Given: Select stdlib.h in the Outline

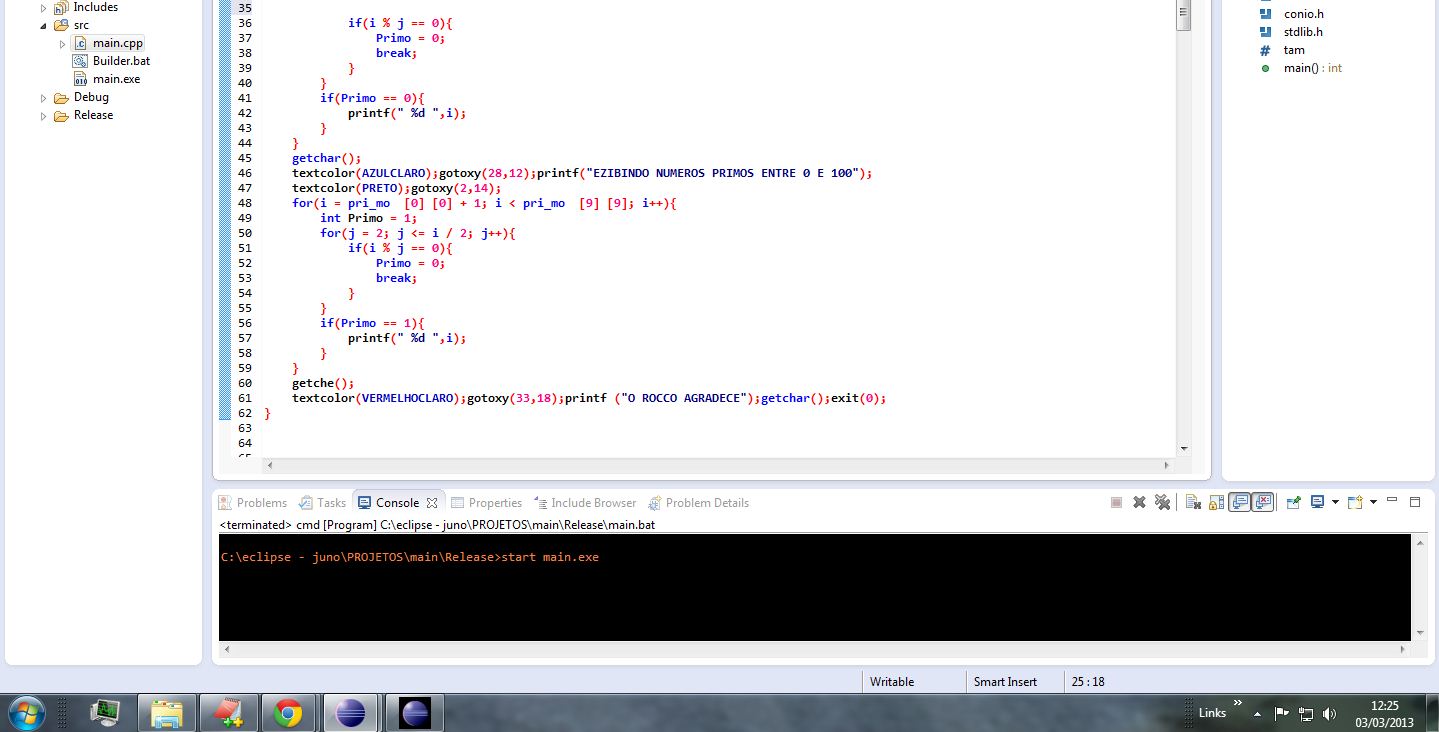Looking at the screenshot, I should coord(1303,32).
